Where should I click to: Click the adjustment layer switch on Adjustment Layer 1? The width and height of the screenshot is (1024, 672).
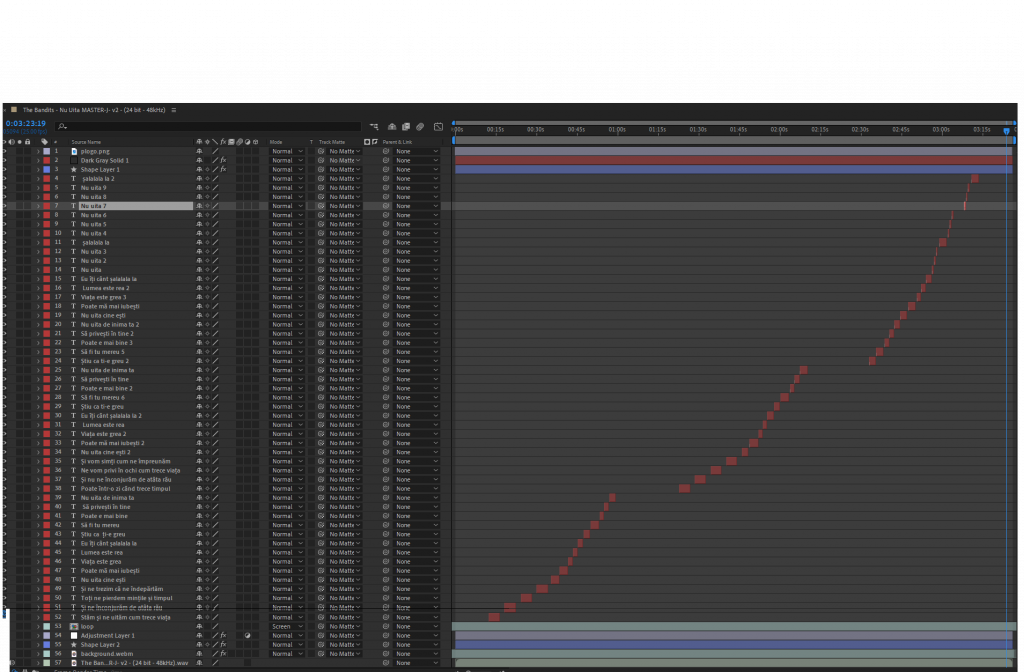tap(247, 635)
